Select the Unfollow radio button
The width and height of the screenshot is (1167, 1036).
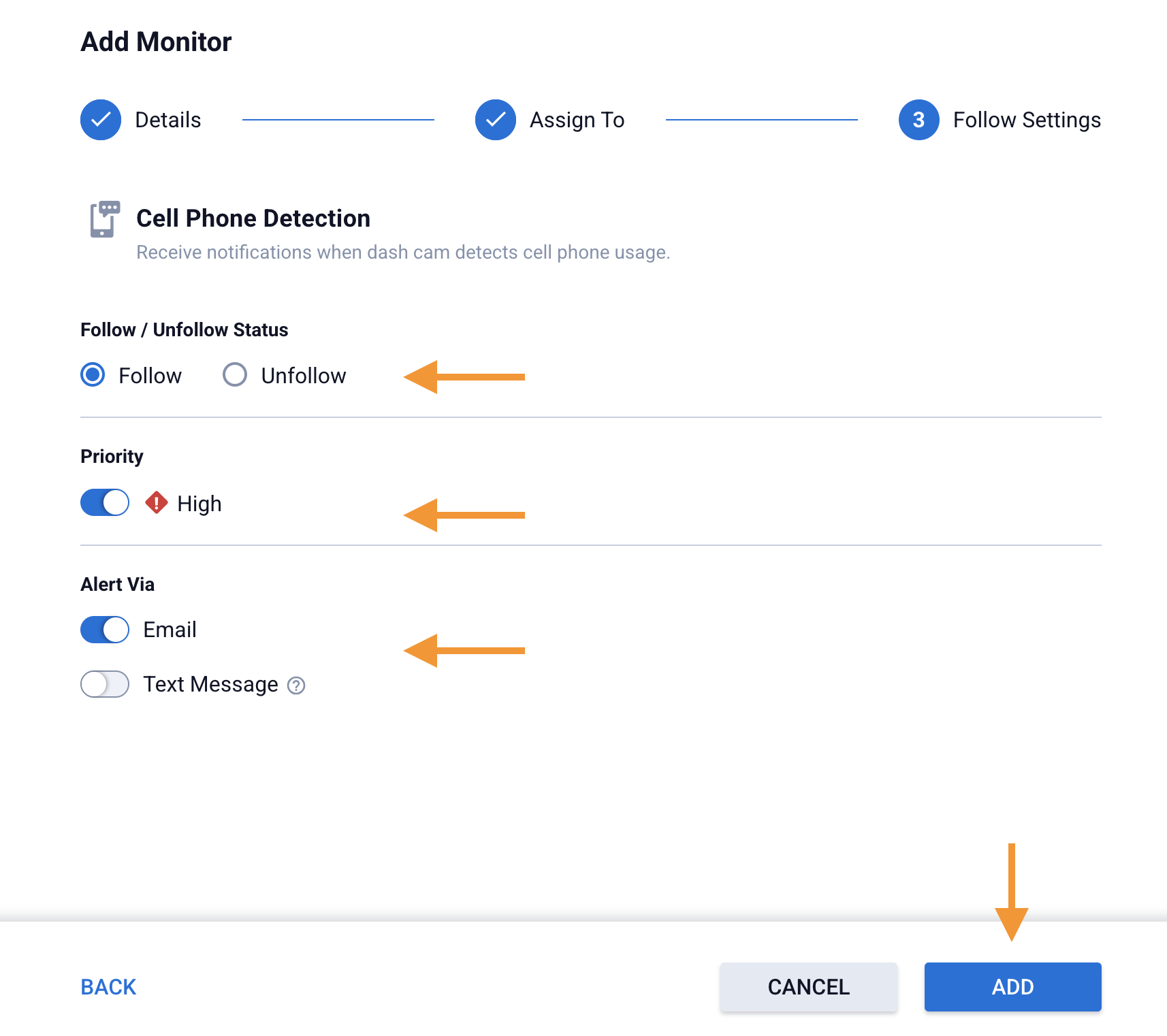click(235, 375)
